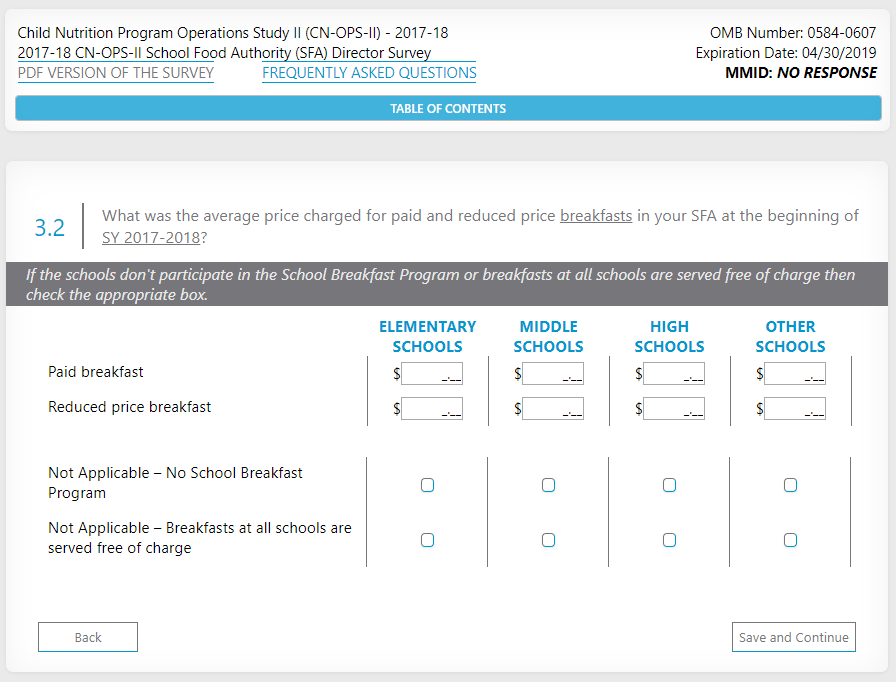
Task: Click the underlined word "breakfasts" in the question
Action: click(x=596, y=216)
